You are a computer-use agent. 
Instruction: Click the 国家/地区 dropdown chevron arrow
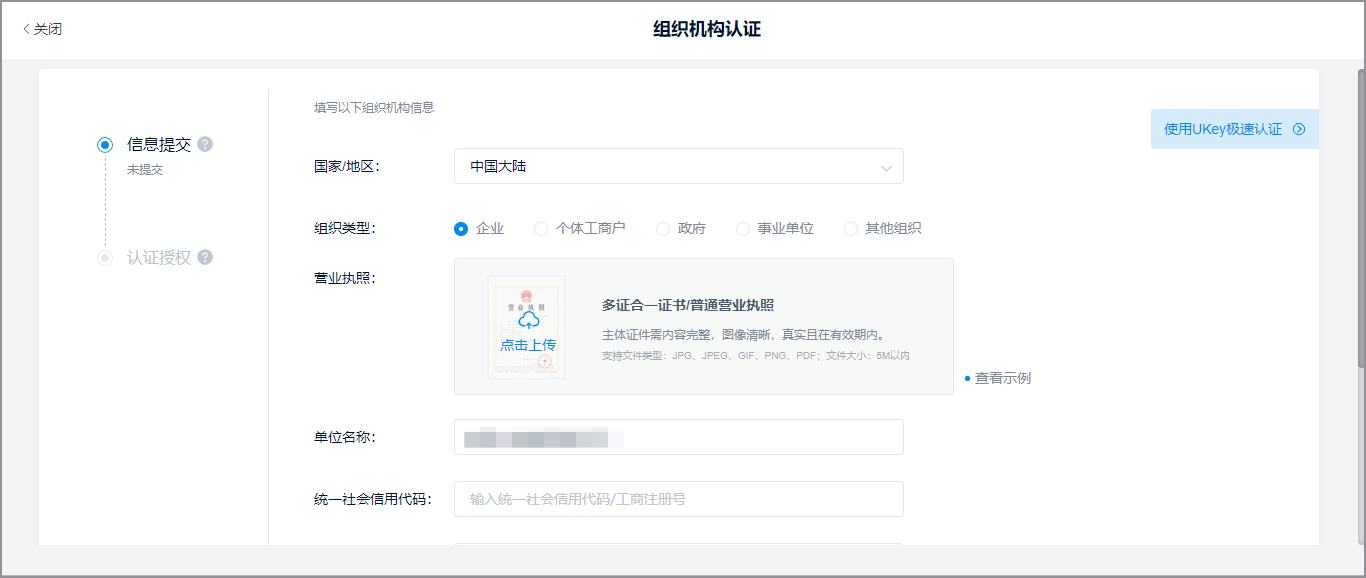coord(886,168)
